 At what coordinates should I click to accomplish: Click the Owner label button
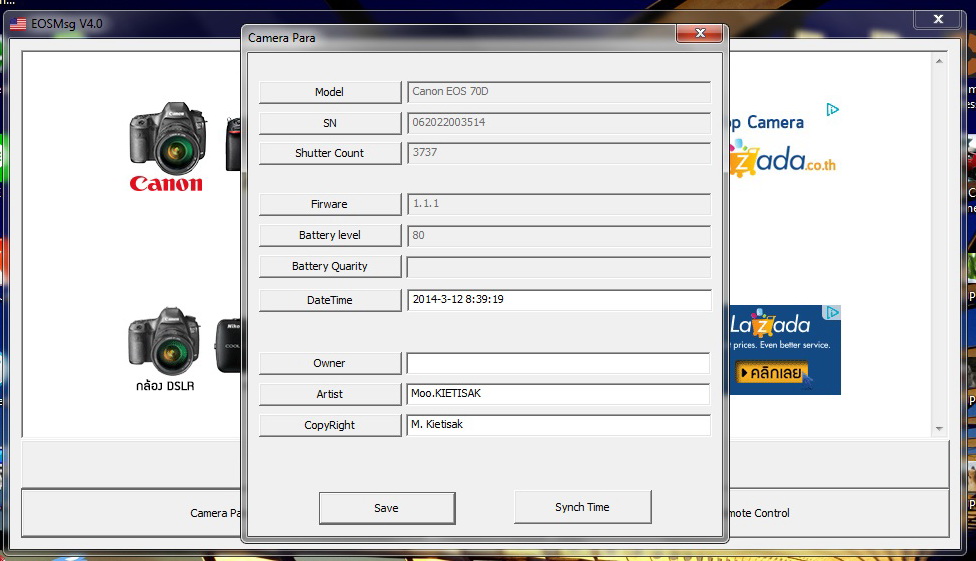click(329, 363)
